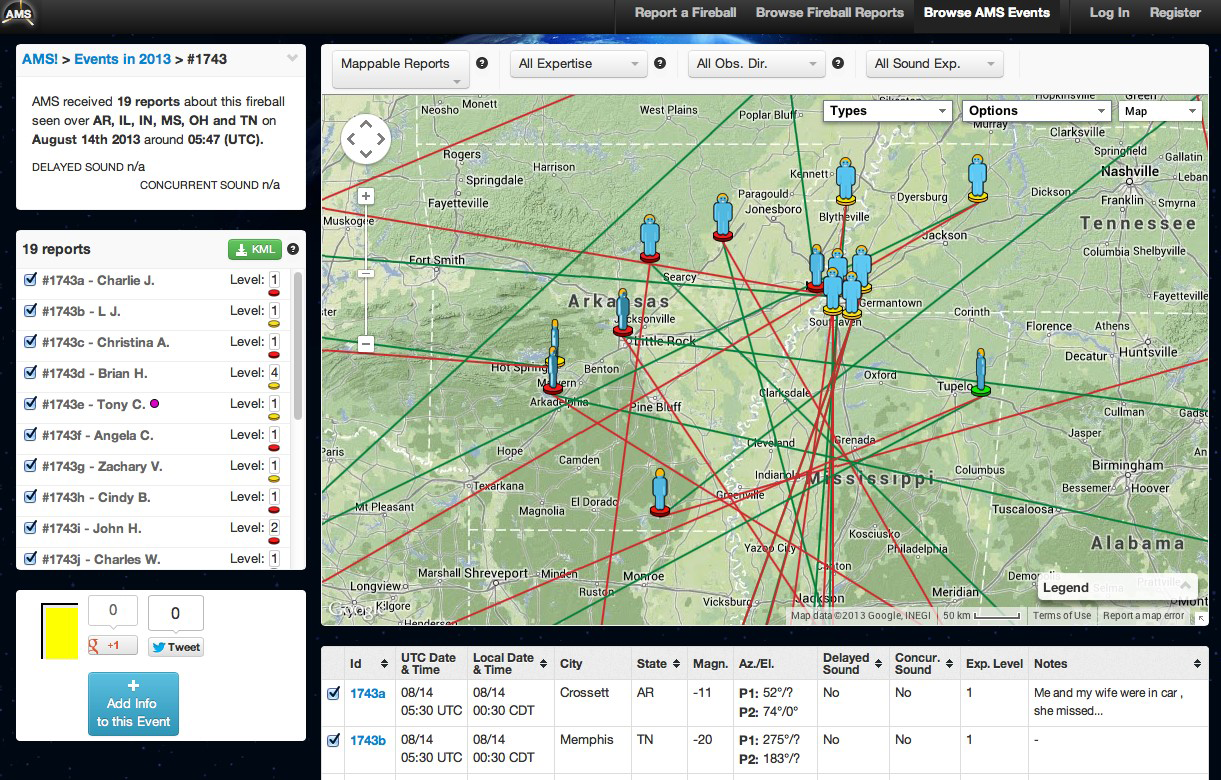Sort table by City column header
The image size is (1221, 780).
tap(593, 663)
